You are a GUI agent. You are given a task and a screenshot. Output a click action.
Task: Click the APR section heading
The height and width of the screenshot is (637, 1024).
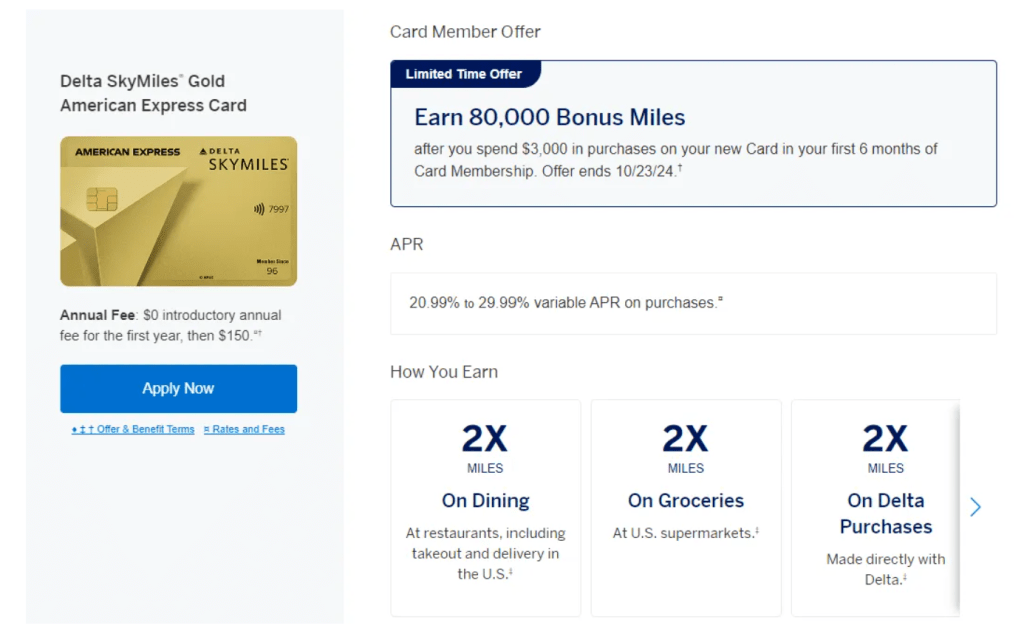click(406, 244)
